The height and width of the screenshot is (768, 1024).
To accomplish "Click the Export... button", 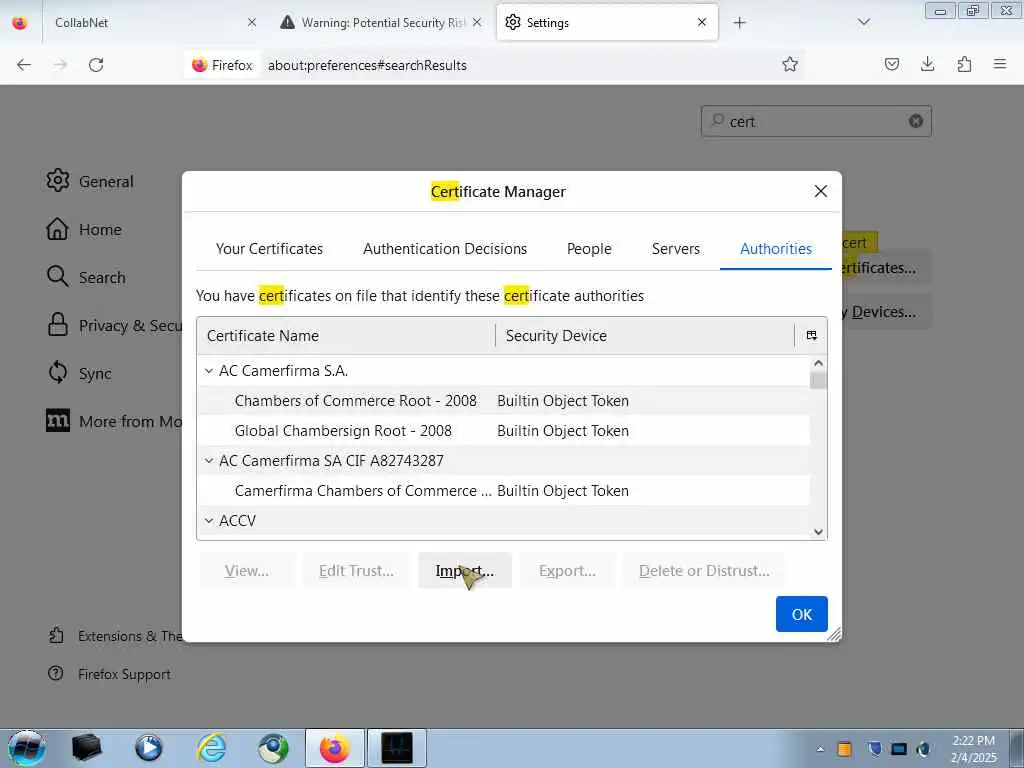I will pyautogui.click(x=567, y=571).
